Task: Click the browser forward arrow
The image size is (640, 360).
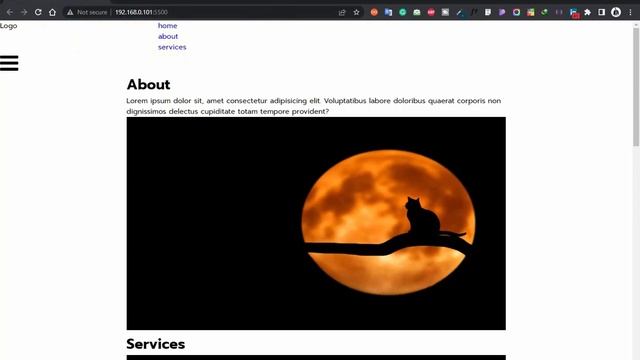Action: (24, 12)
